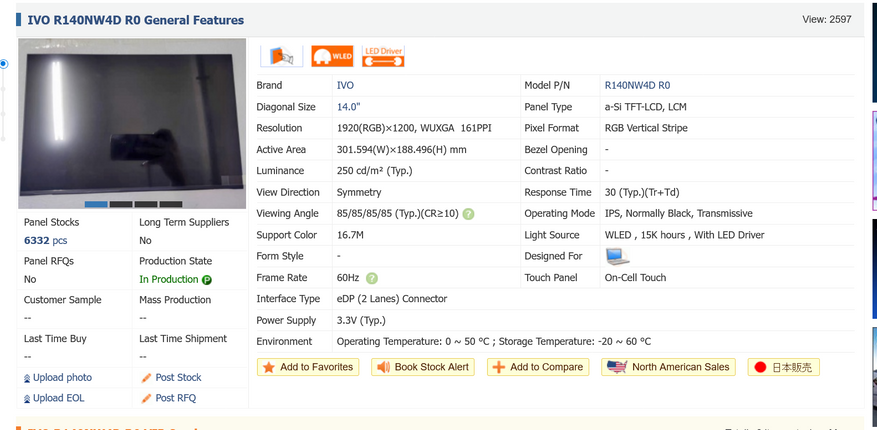Open the Viewing Angle help icon
This screenshot has height=430, width=877.
[468, 214]
